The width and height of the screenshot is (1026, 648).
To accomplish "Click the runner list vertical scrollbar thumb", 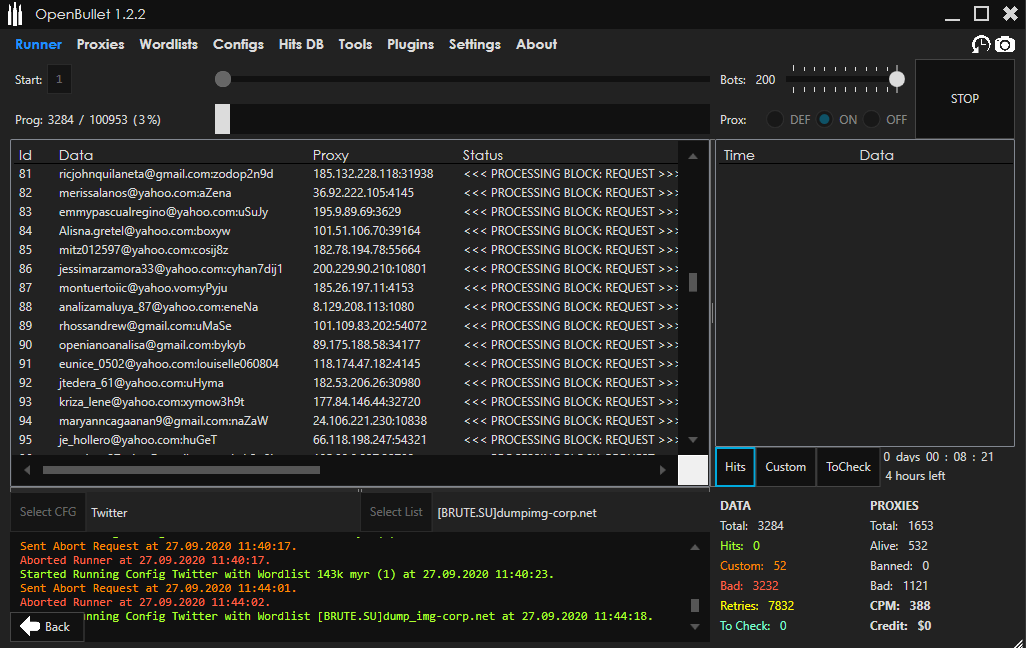I will (693, 282).
